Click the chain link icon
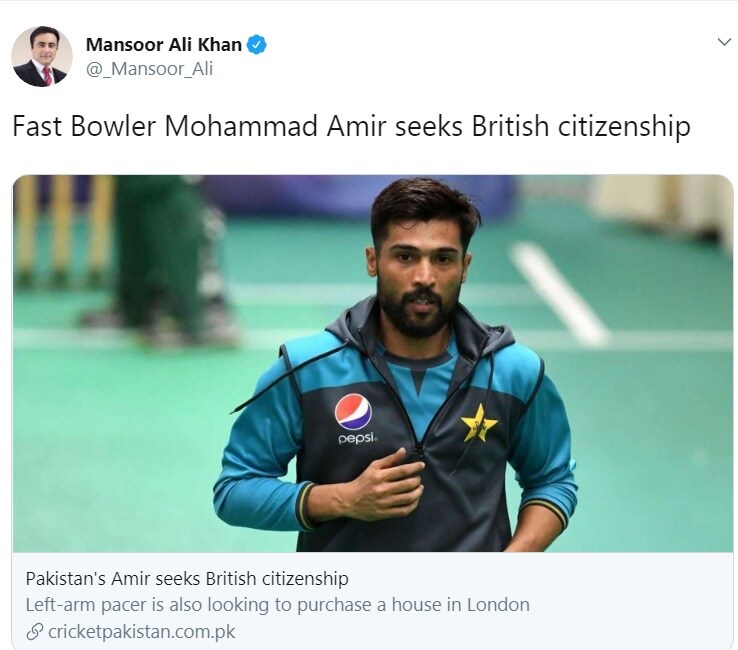Screen dimensions: 738x650 (x=34, y=632)
